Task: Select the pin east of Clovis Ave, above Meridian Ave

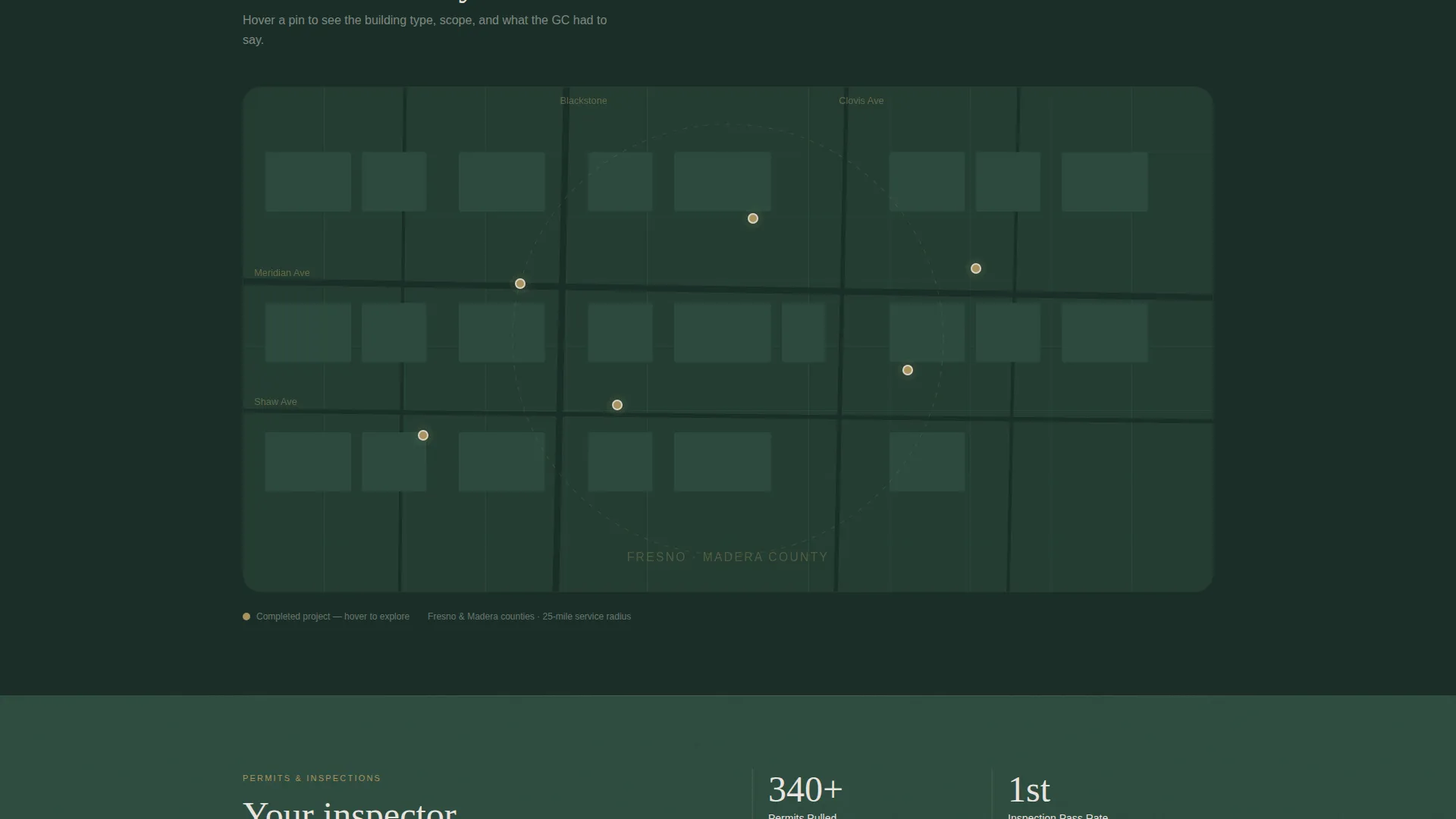Action: [x=976, y=268]
